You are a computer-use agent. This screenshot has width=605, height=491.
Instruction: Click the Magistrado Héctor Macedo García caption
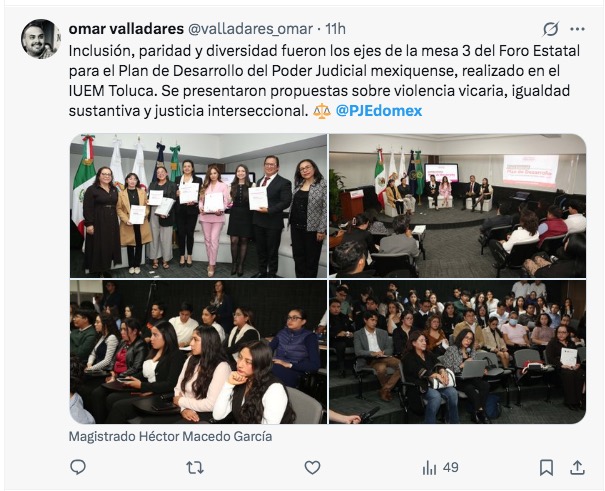170,436
